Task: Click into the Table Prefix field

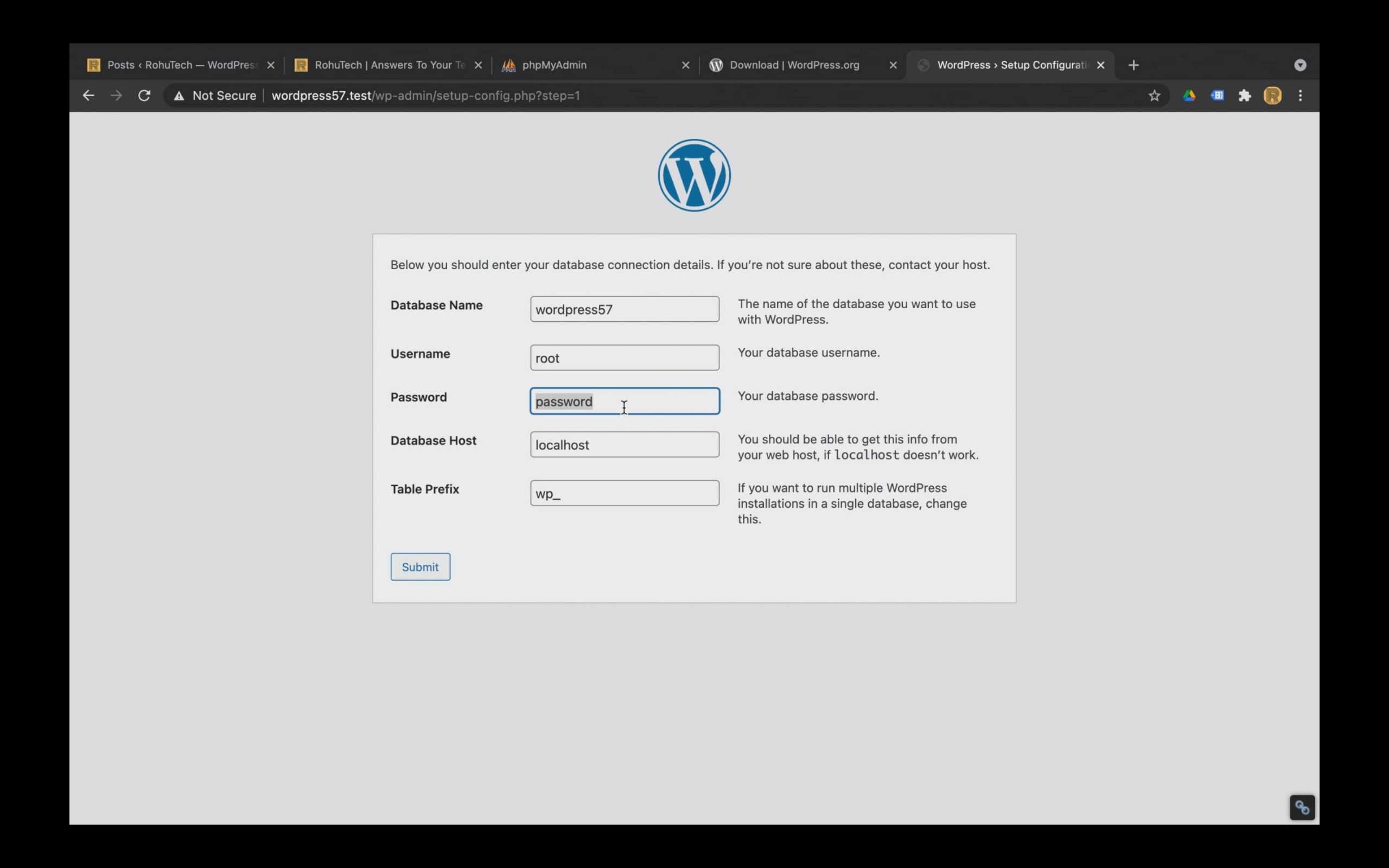Action: coord(625,493)
